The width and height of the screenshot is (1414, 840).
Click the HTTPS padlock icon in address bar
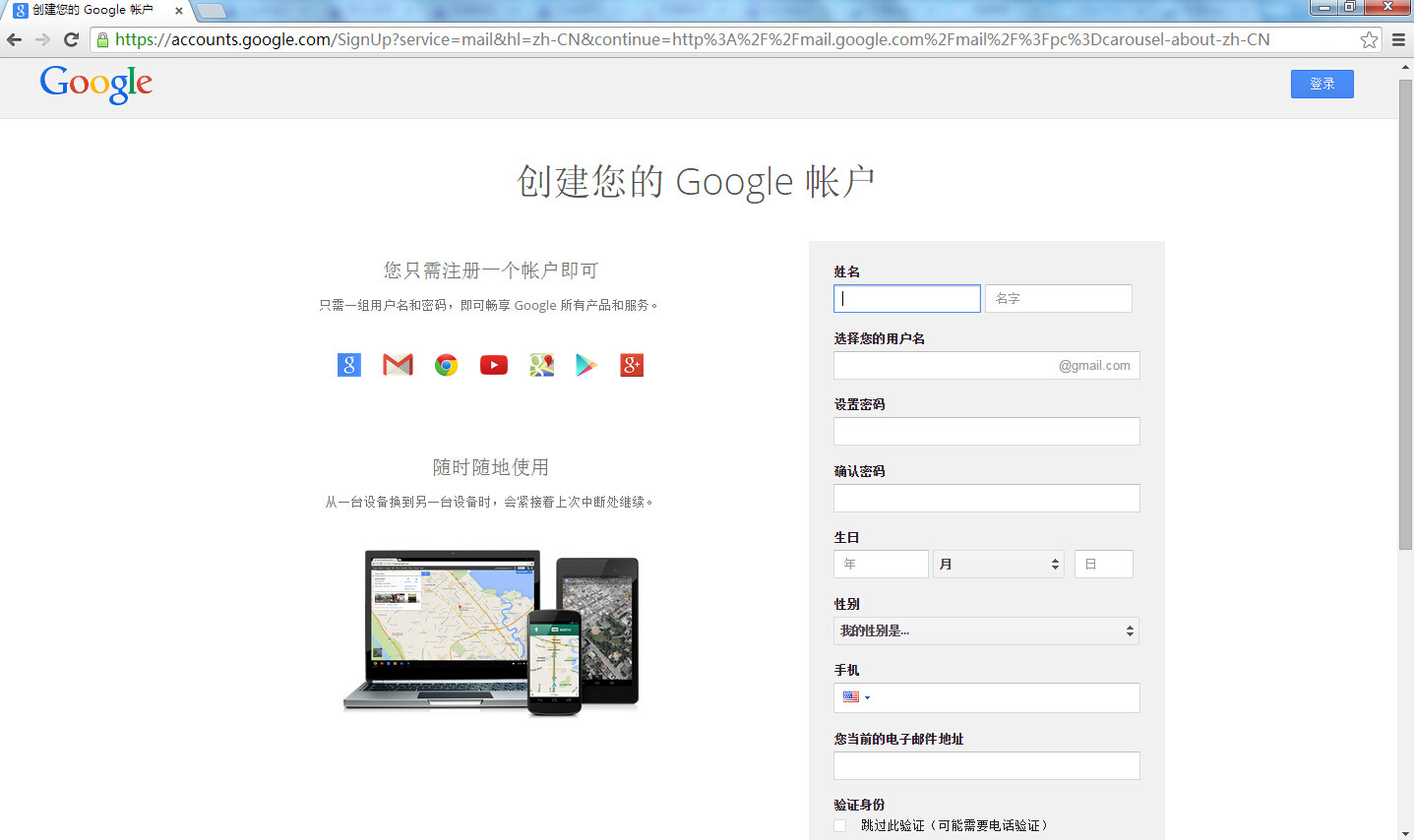pos(102,40)
